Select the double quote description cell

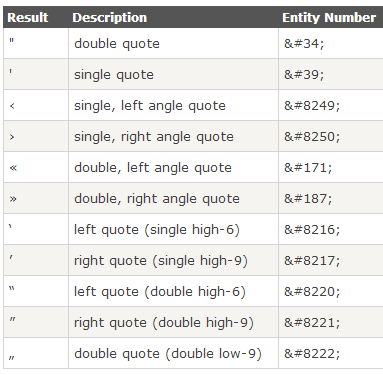tap(173, 43)
